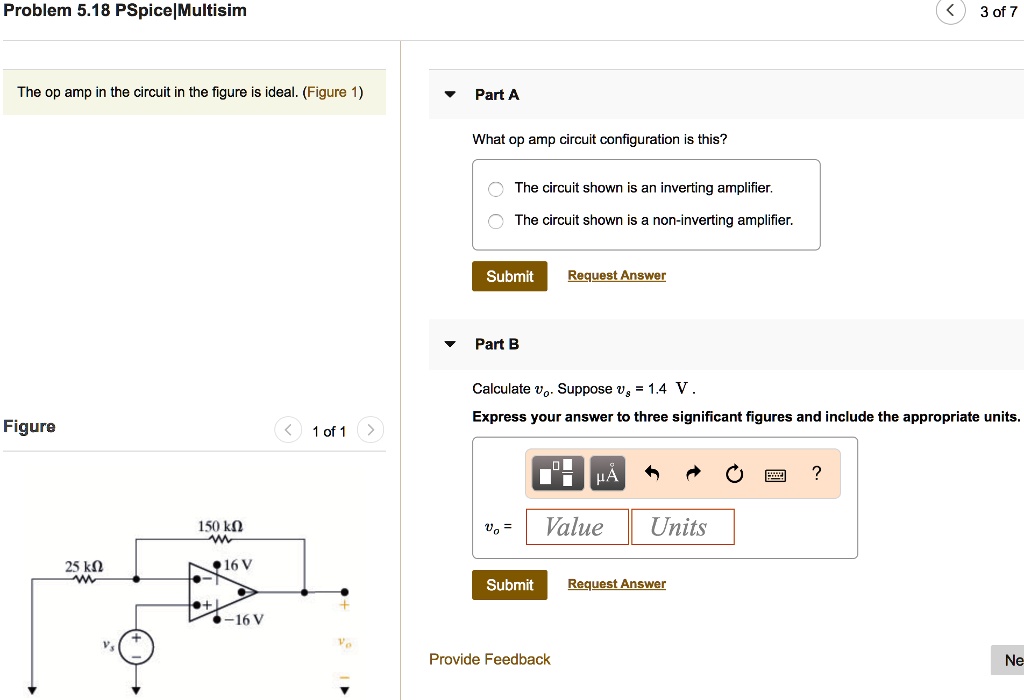Open the µÅ symbols and units palette
1024x700 pixels.
tap(607, 473)
